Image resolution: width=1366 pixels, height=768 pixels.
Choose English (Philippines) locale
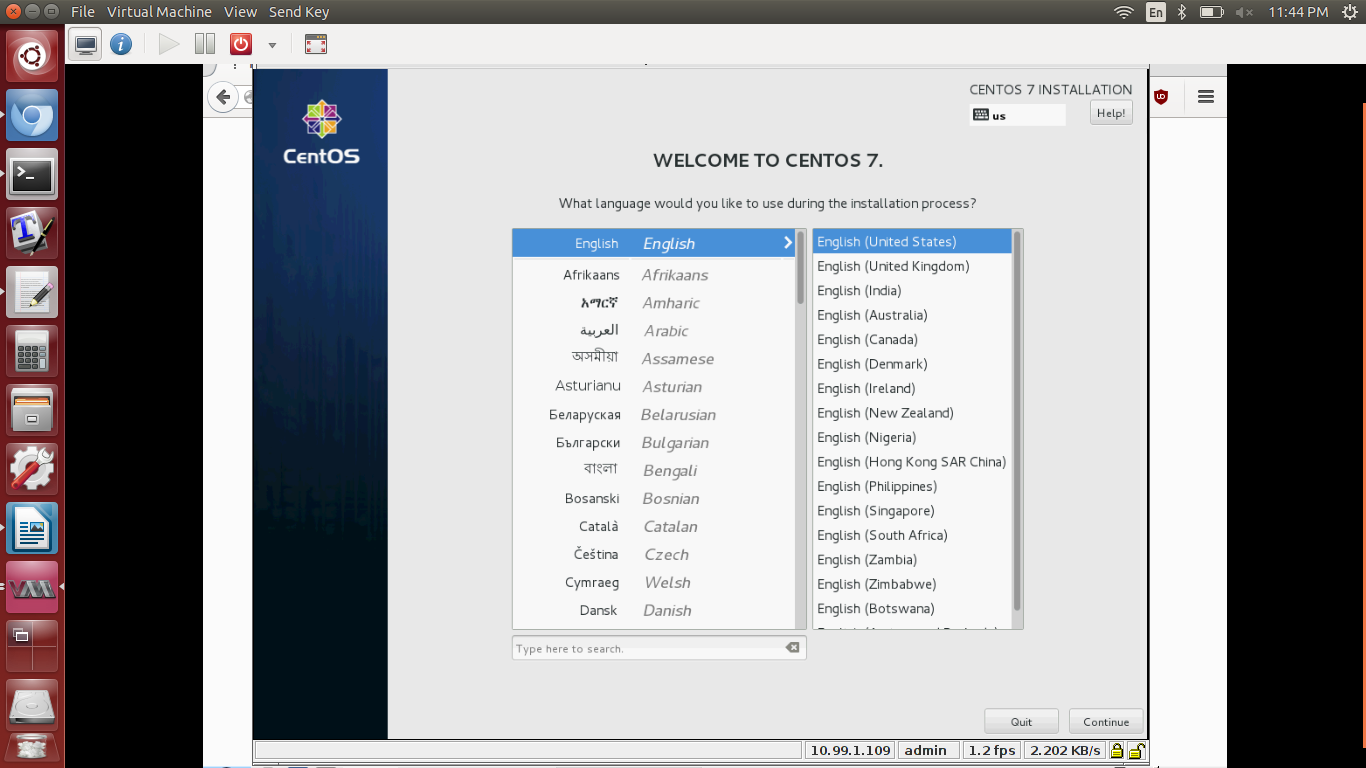(912, 487)
